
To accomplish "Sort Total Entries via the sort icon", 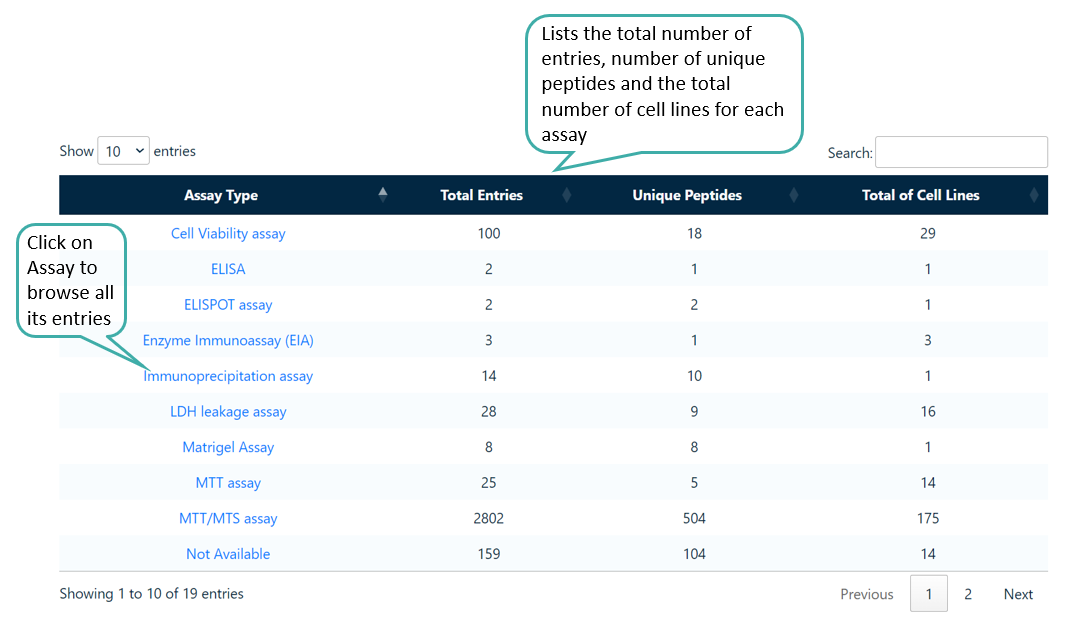I will tap(567, 195).
